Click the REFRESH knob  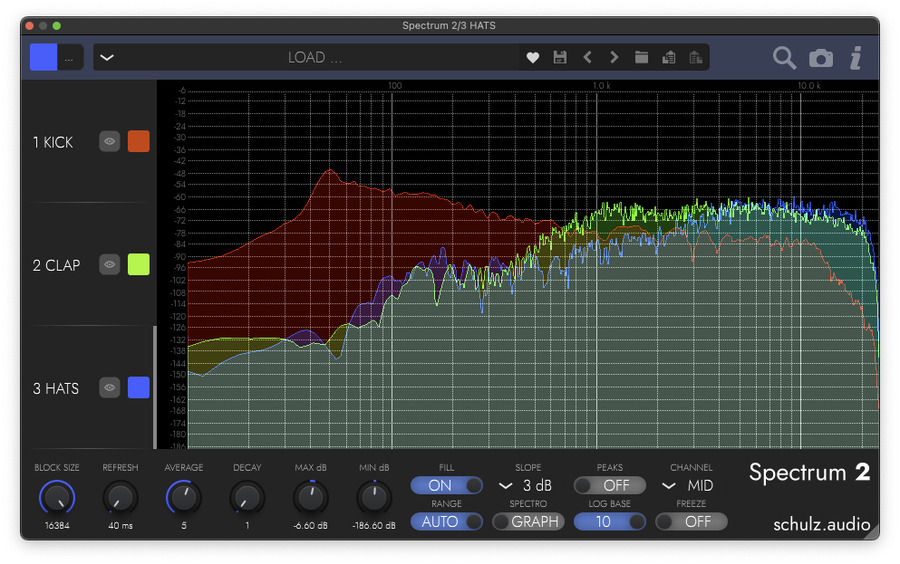[121, 497]
